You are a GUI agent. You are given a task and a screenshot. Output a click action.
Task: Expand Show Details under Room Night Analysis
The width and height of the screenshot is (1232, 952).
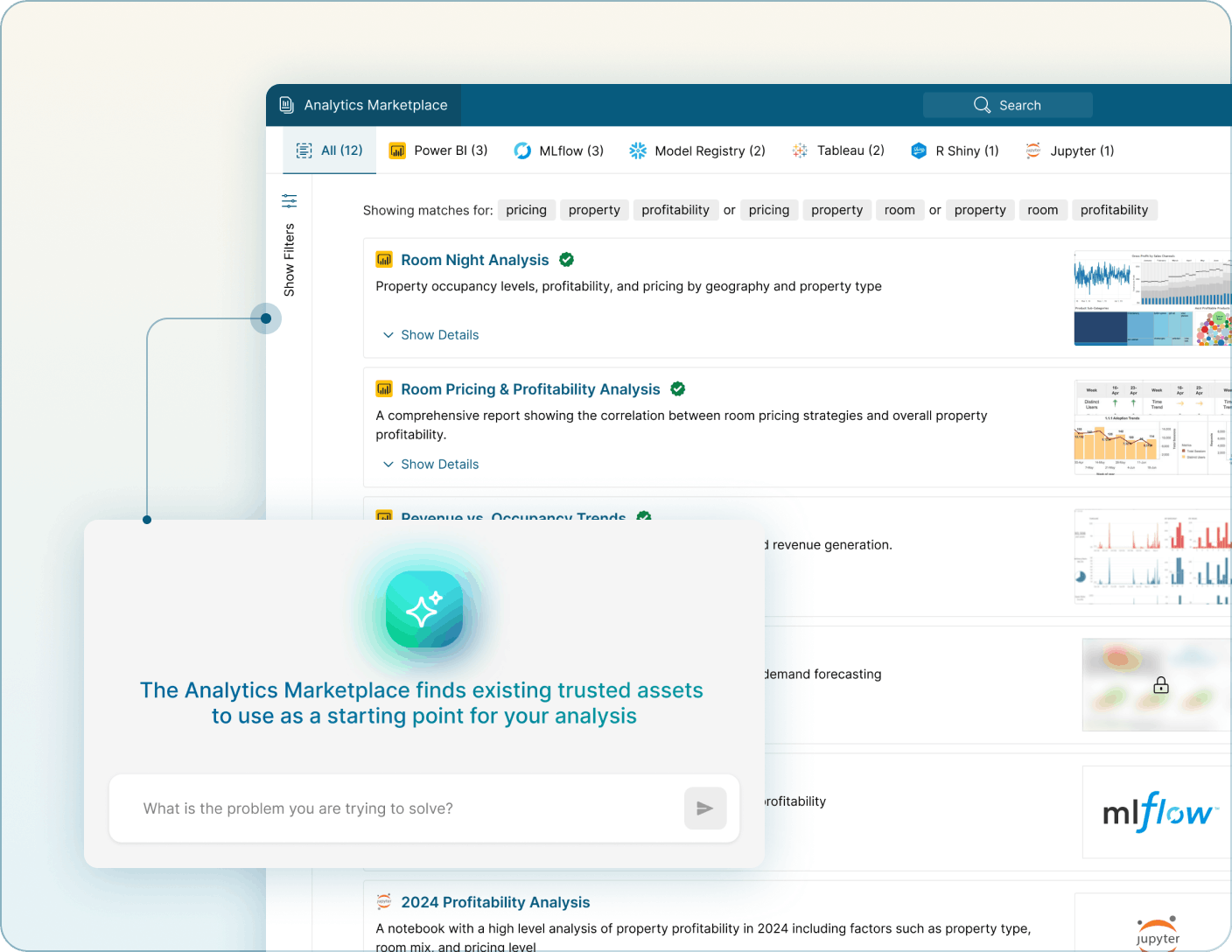(x=430, y=334)
